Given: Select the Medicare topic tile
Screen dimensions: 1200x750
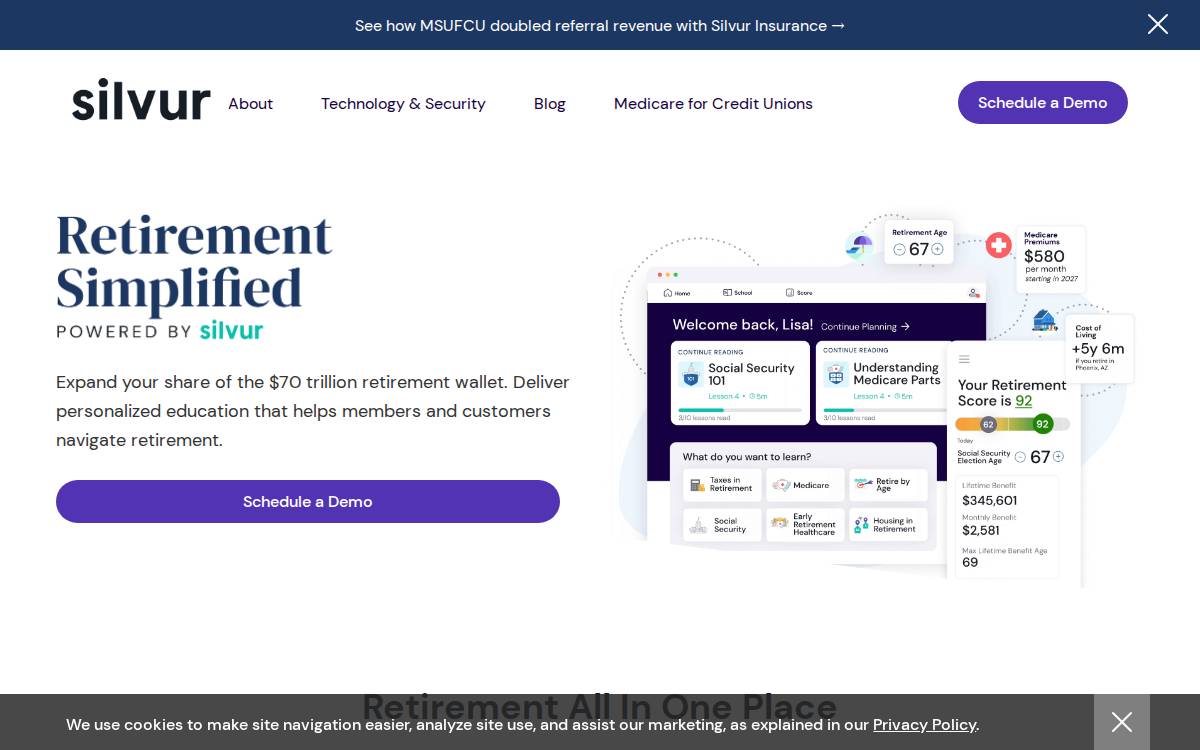Looking at the screenshot, I should (805, 485).
